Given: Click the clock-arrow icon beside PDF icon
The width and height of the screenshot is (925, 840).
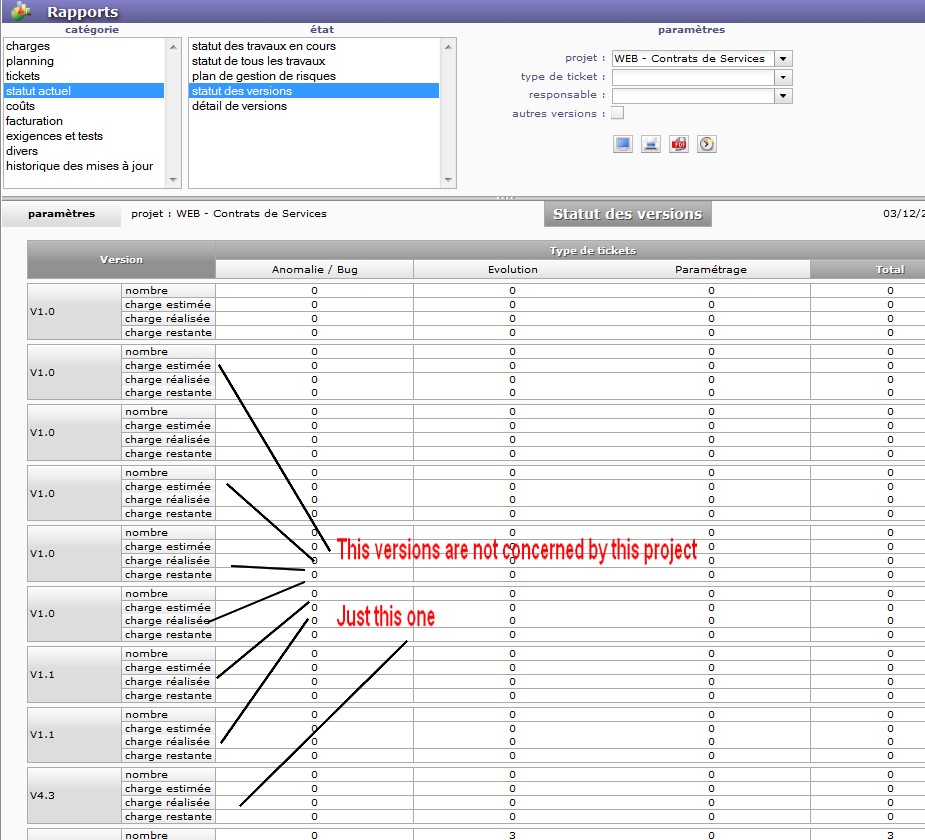Looking at the screenshot, I should click(707, 144).
